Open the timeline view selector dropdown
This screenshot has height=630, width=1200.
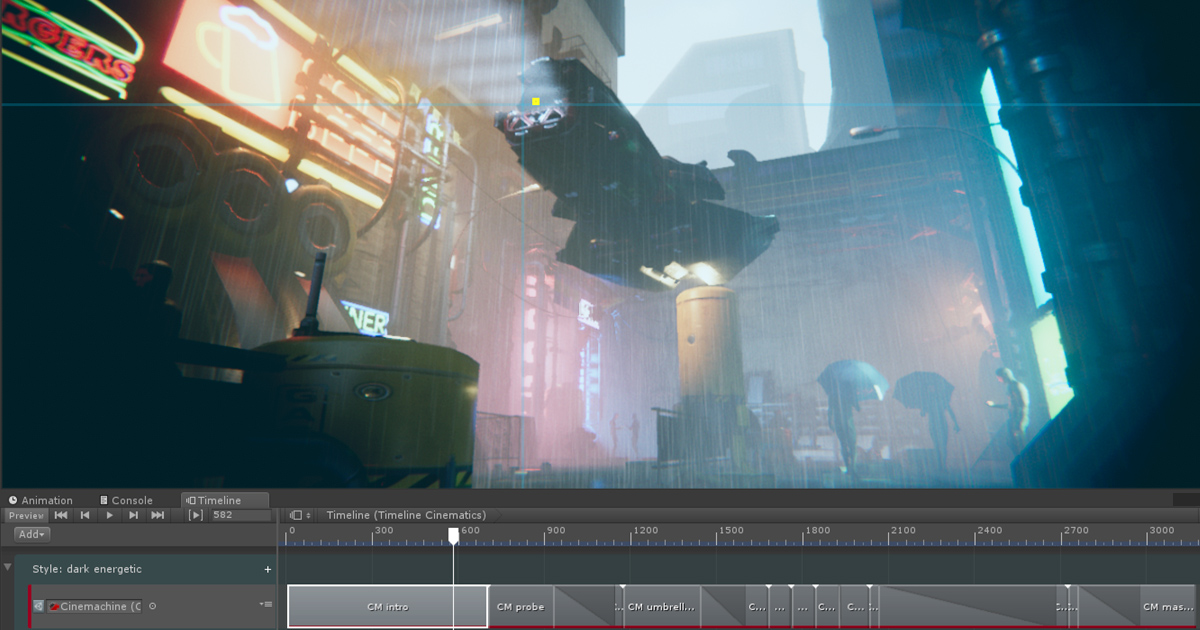(308, 514)
